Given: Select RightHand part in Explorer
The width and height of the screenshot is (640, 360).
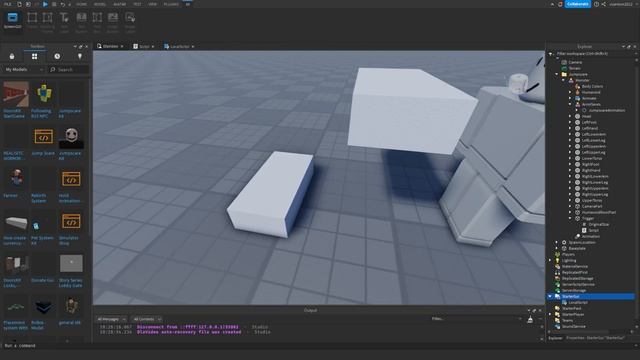Looking at the screenshot, I should coord(590,170).
